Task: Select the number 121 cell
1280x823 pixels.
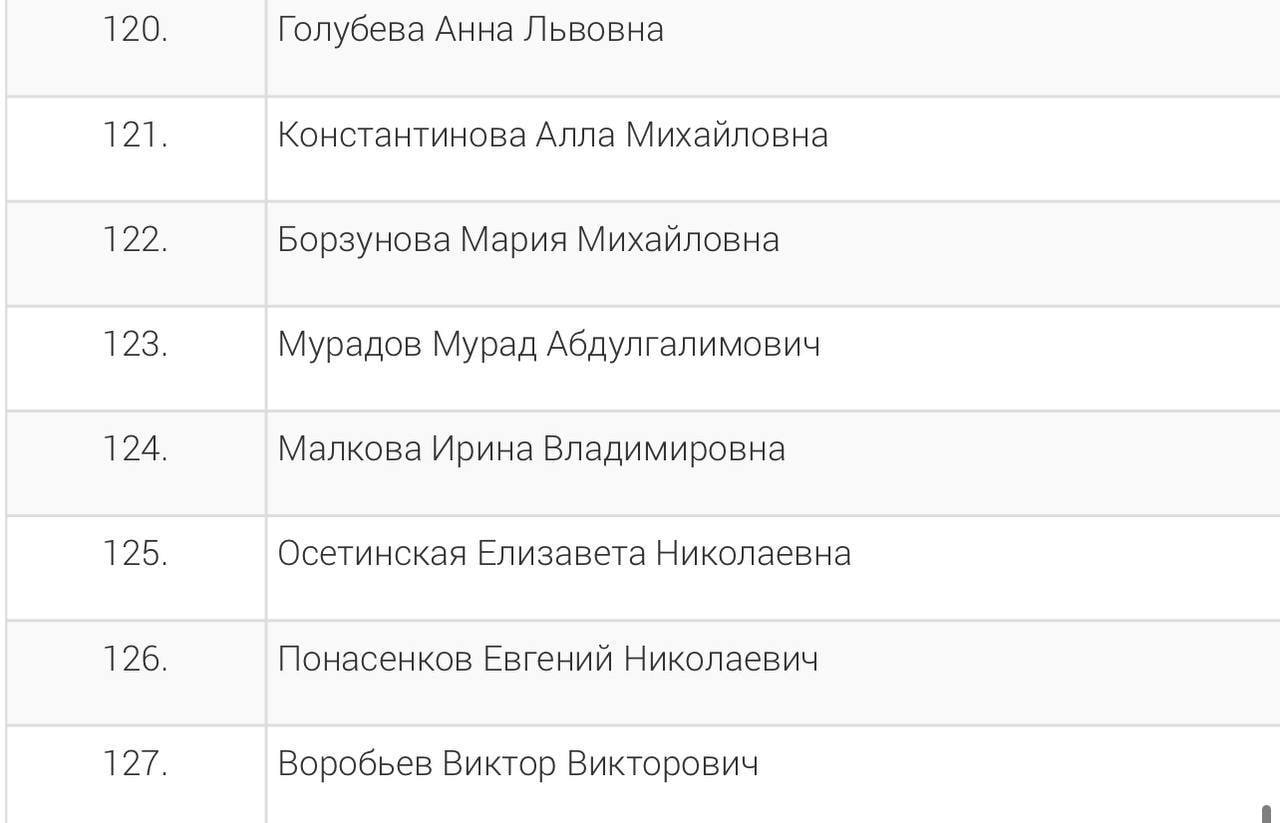Action: pos(135,135)
